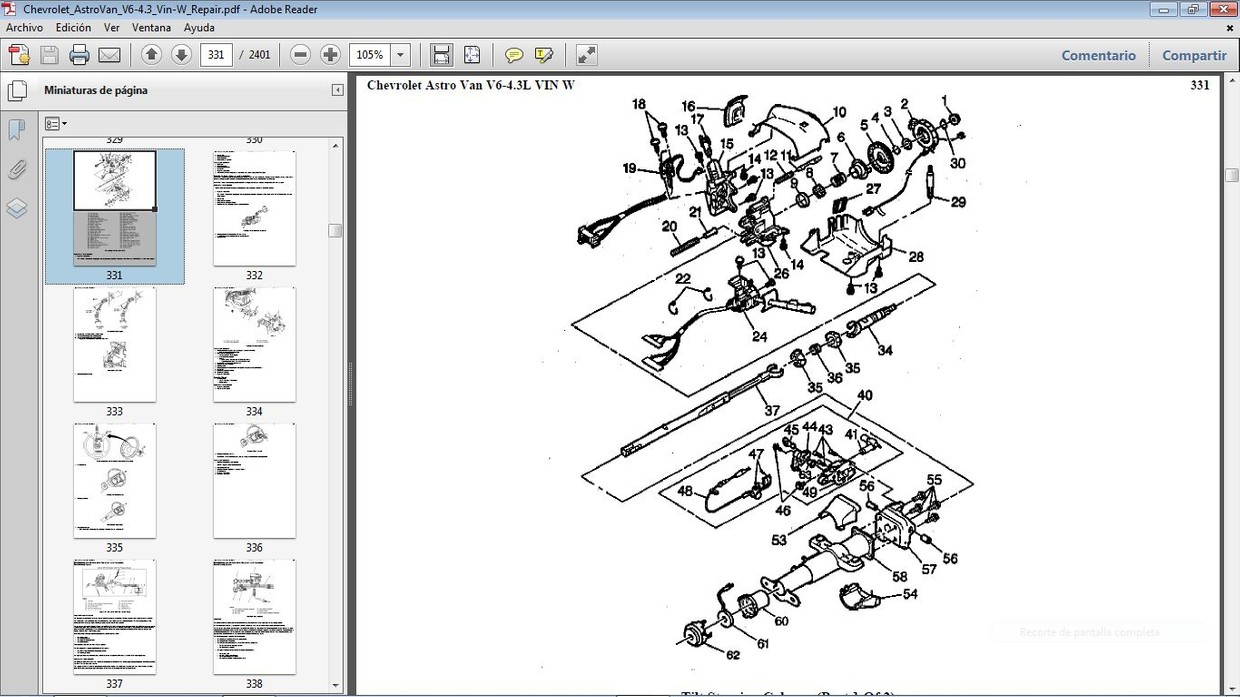Toggle read mode expand icon
The height and width of the screenshot is (697, 1240).
(587, 55)
